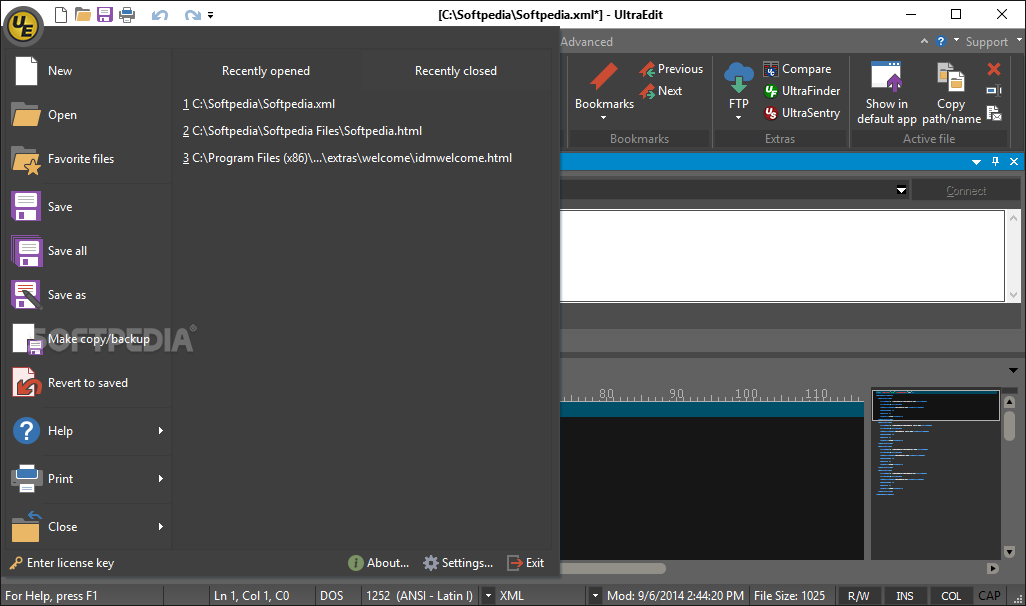Viewport: 1026px width, 606px height.
Task: Click the Bookmarks red marker icon
Action: (603, 77)
